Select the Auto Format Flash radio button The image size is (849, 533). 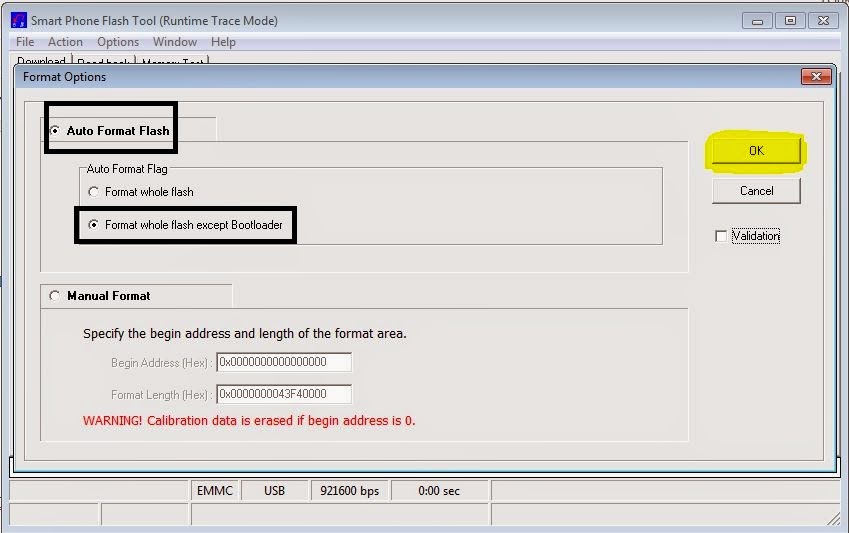pyautogui.click(x=55, y=131)
